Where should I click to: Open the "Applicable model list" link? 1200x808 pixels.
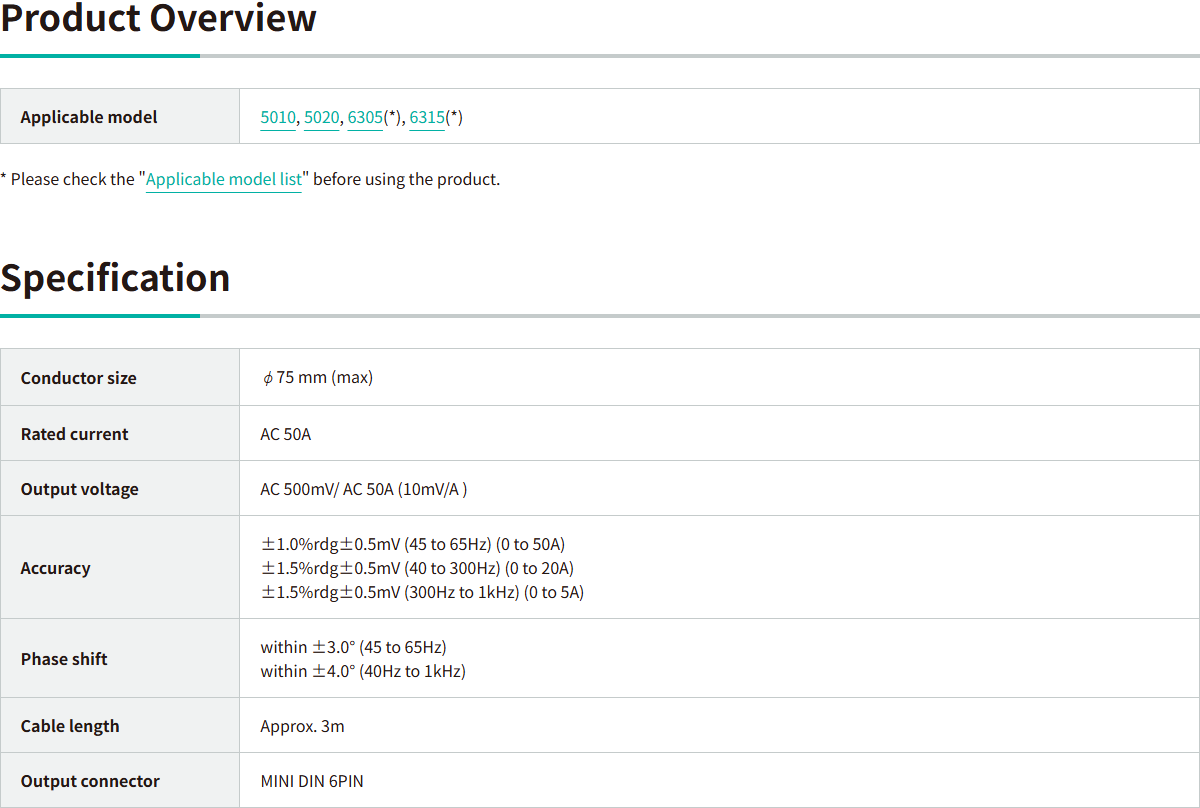[224, 180]
